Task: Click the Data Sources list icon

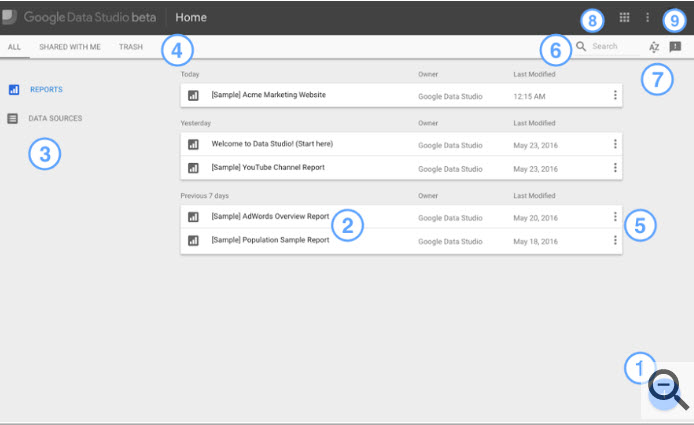Action: coord(13,118)
